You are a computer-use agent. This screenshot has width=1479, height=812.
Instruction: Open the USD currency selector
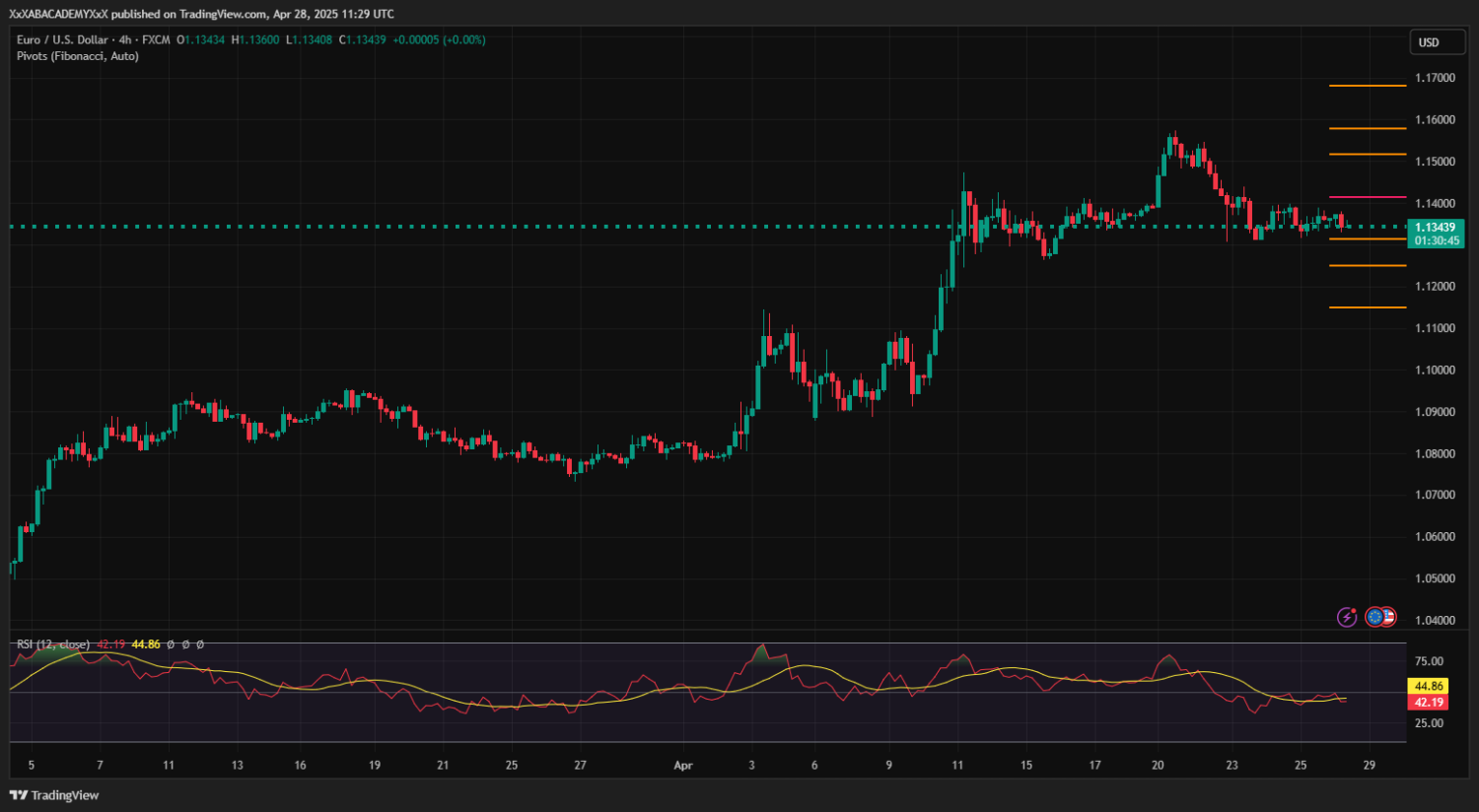tap(1436, 42)
